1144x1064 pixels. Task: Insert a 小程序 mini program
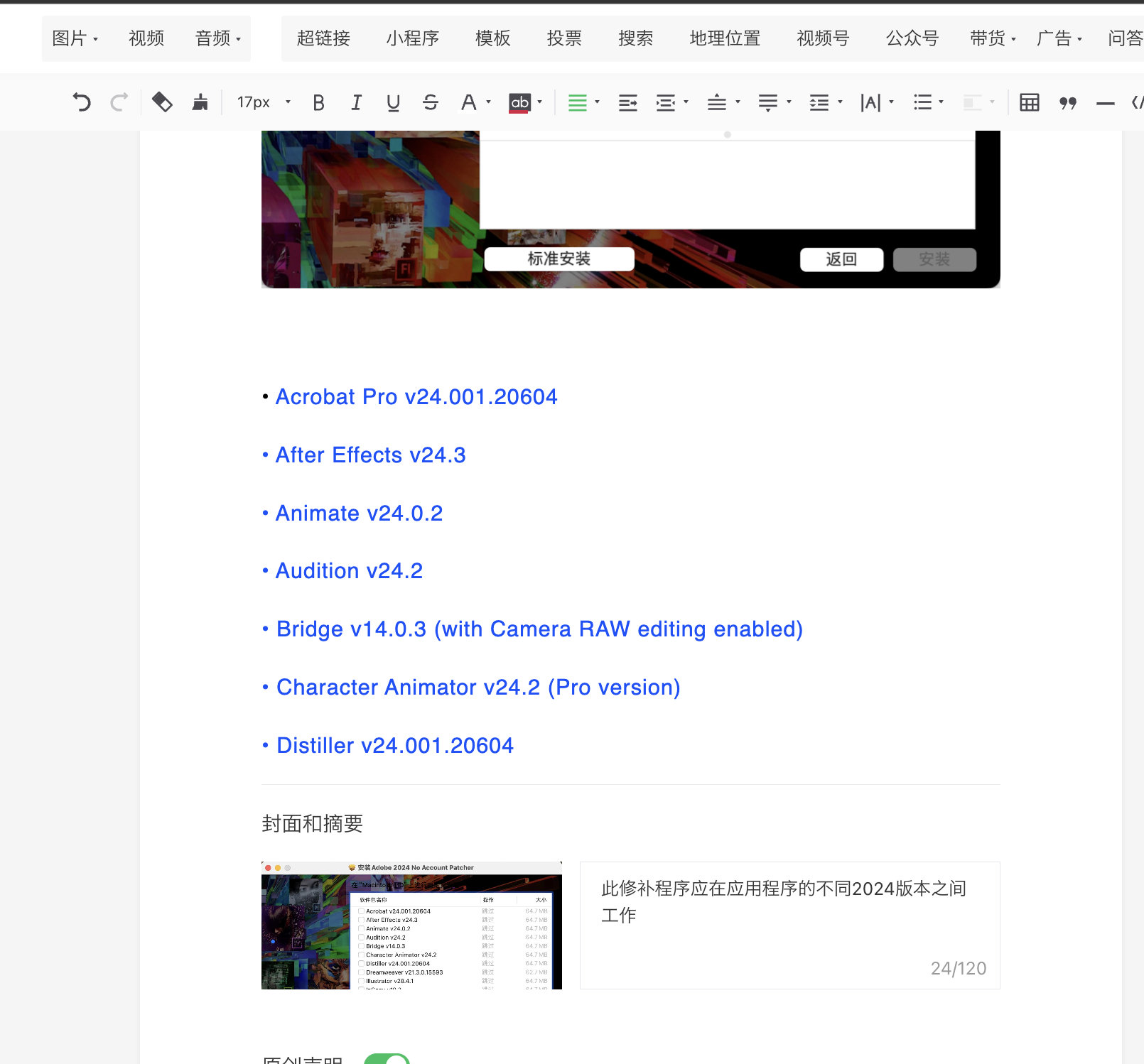tap(413, 38)
